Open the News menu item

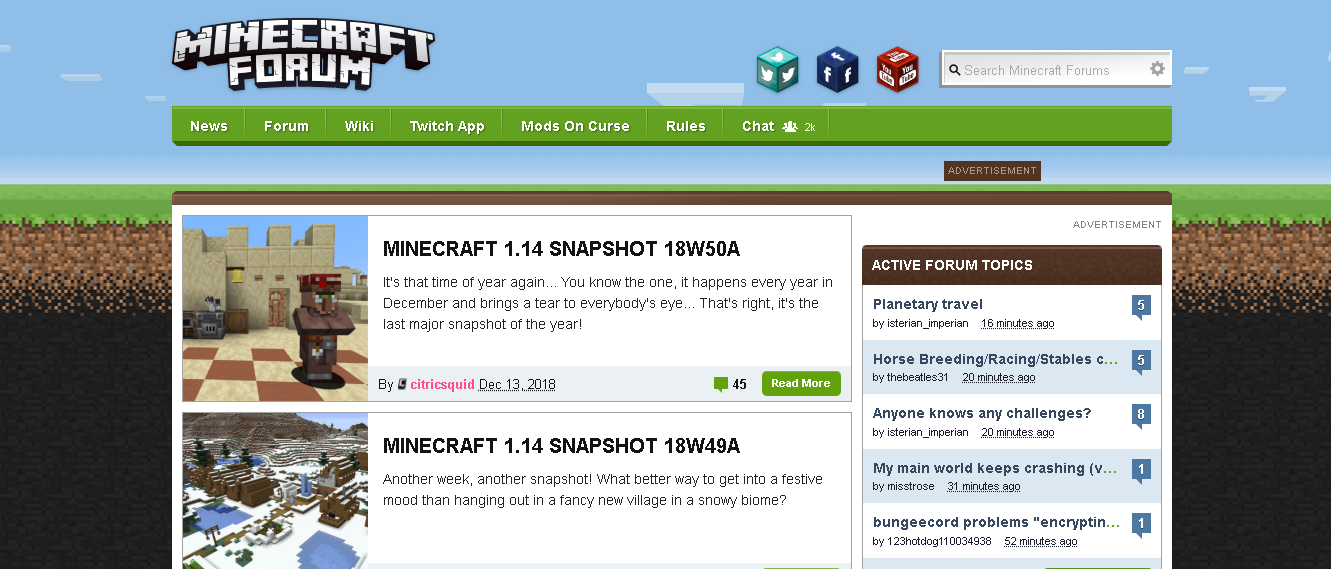point(209,126)
